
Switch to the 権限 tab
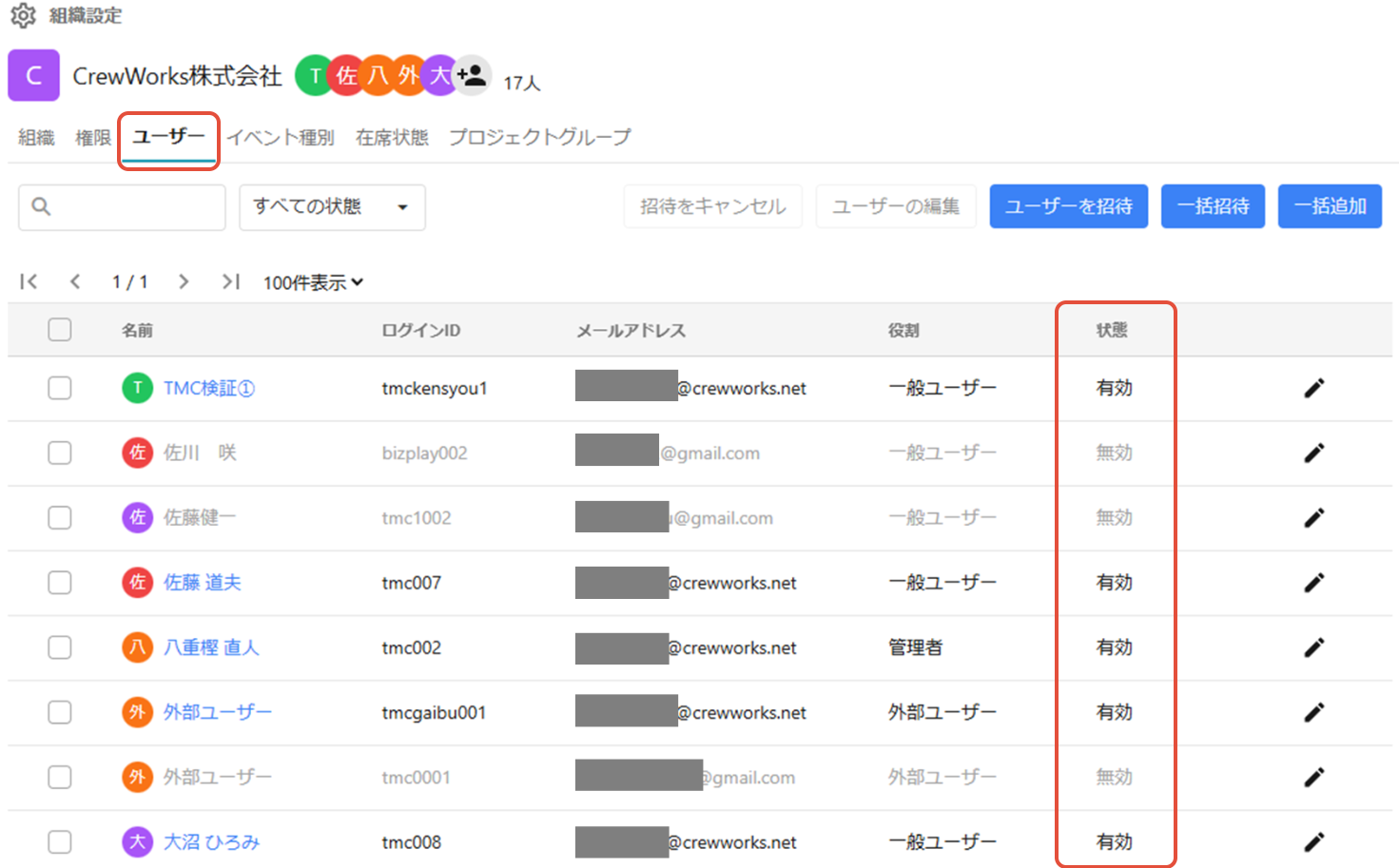(93, 138)
